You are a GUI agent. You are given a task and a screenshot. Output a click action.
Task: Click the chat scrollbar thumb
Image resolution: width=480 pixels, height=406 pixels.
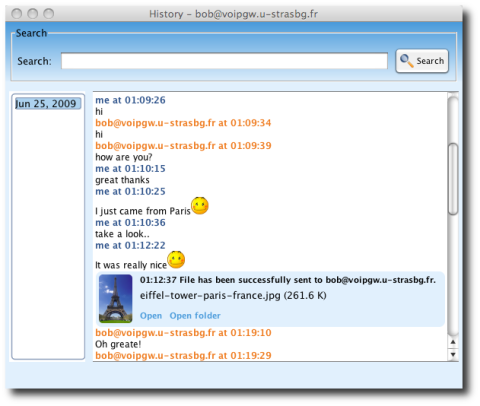pyautogui.click(x=453, y=179)
